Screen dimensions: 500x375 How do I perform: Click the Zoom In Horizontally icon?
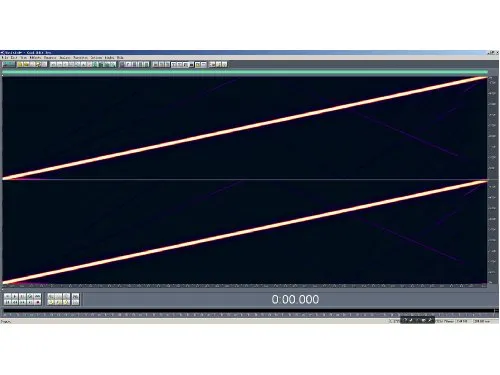point(51,296)
